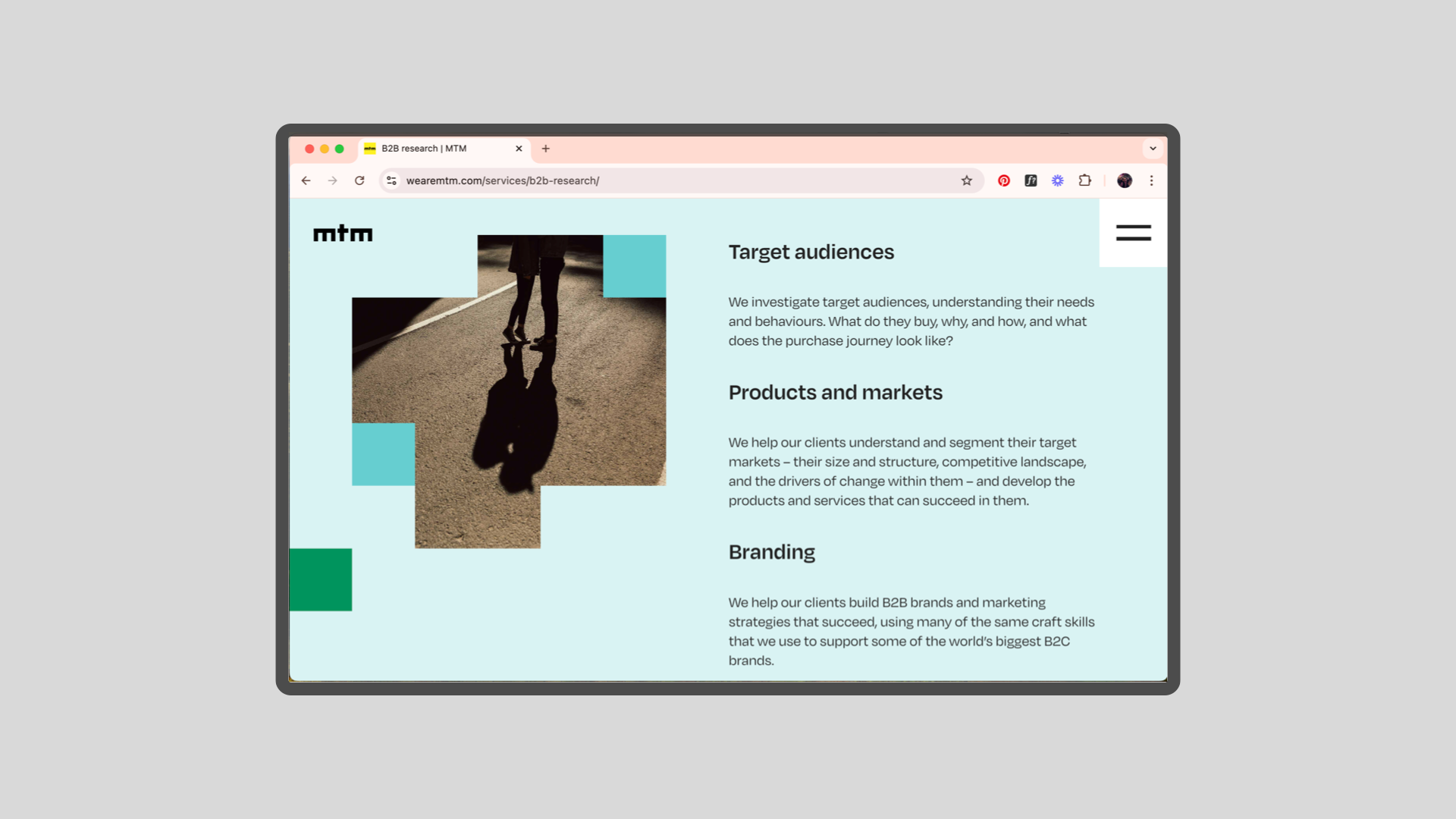The width and height of the screenshot is (1456, 819).
Task: Click the browser back arrow
Action: pyautogui.click(x=306, y=180)
